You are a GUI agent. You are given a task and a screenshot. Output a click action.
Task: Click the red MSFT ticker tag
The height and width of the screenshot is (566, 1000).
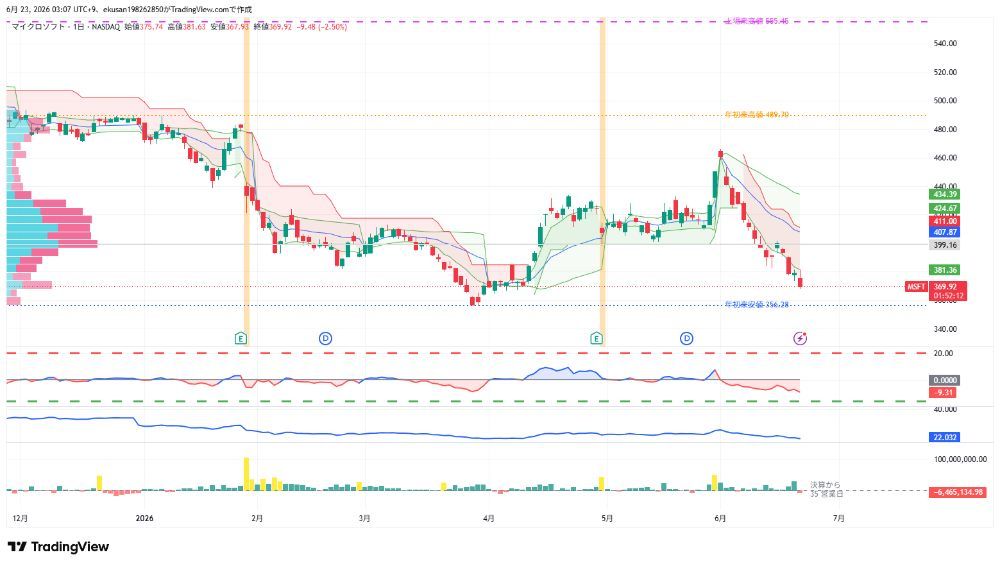[x=916, y=287]
